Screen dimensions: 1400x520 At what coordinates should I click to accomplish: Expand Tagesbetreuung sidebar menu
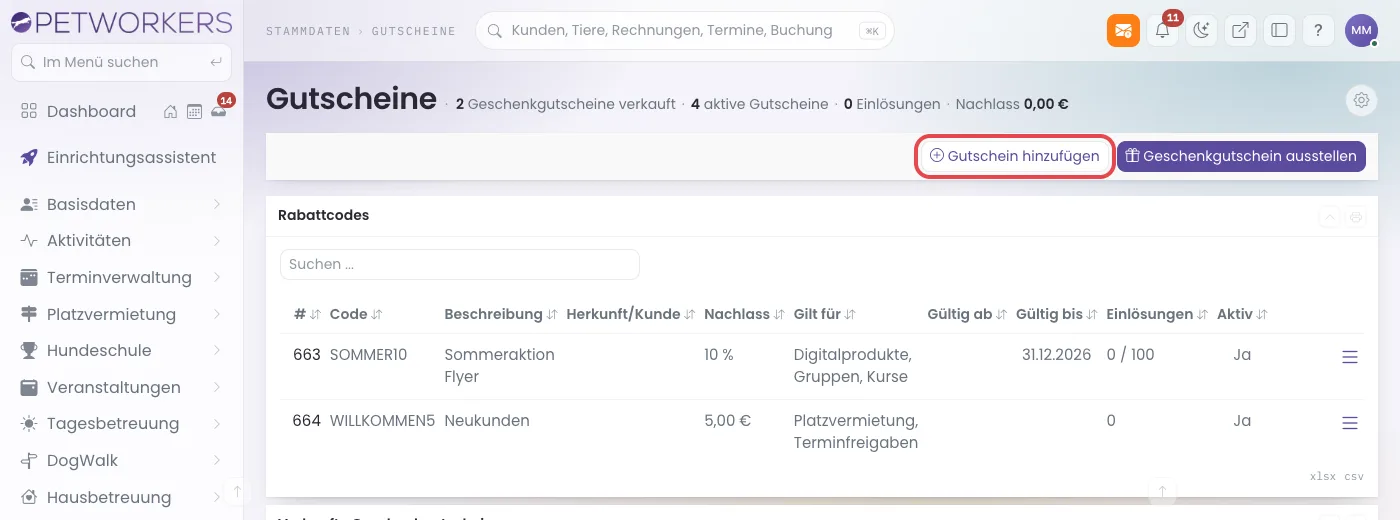(122, 423)
